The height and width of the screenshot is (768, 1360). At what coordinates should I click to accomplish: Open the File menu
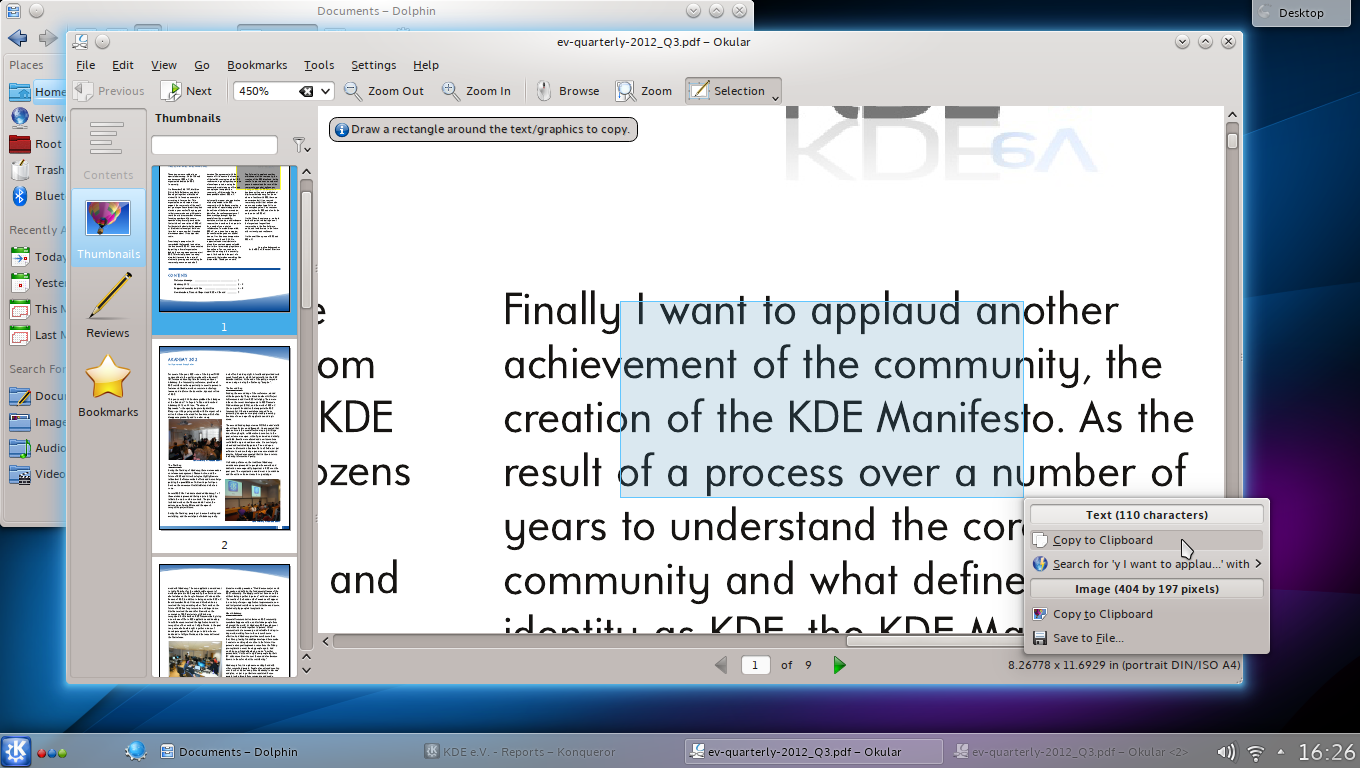pos(86,65)
